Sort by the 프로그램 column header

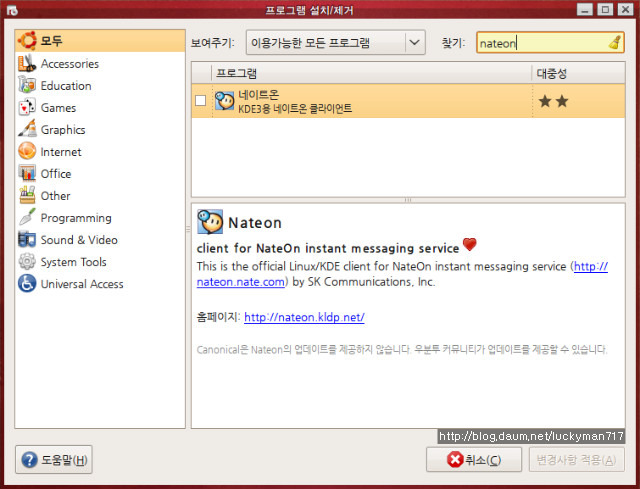tap(371, 73)
